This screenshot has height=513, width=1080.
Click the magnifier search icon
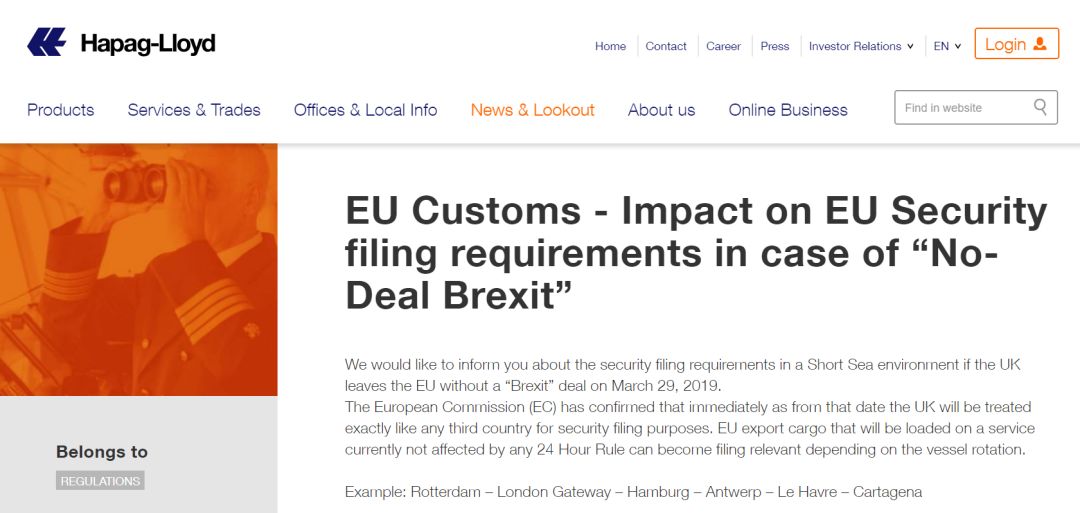1040,107
